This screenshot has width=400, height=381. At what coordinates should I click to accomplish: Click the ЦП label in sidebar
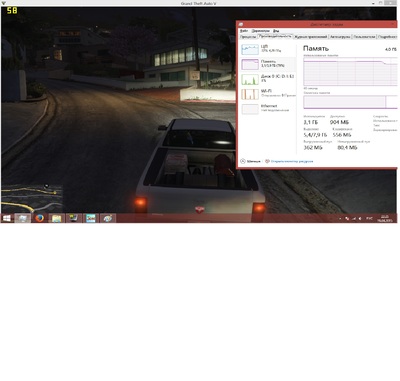tap(264, 47)
